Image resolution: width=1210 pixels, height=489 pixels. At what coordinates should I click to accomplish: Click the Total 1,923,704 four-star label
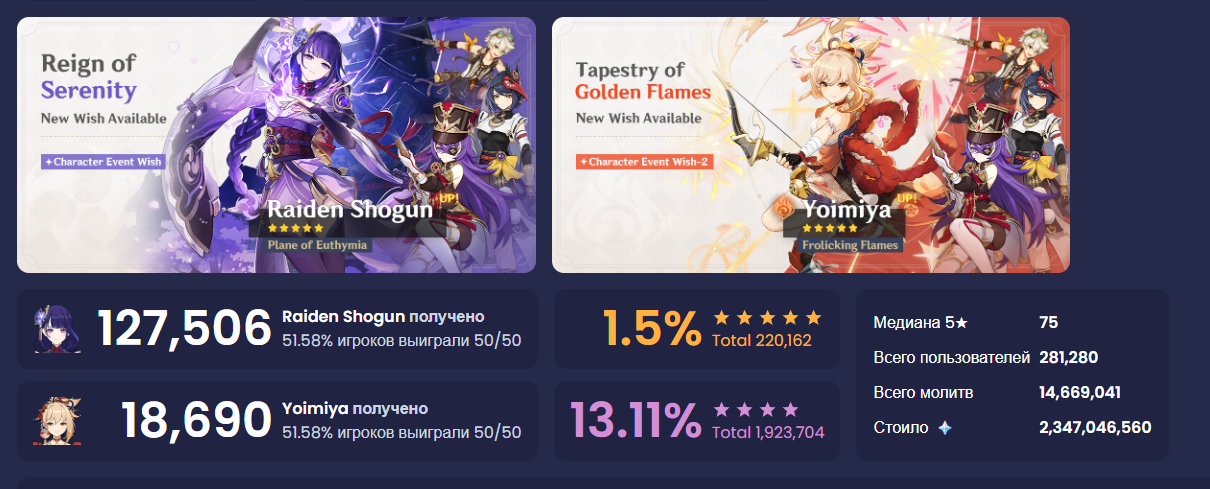[768, 432]
